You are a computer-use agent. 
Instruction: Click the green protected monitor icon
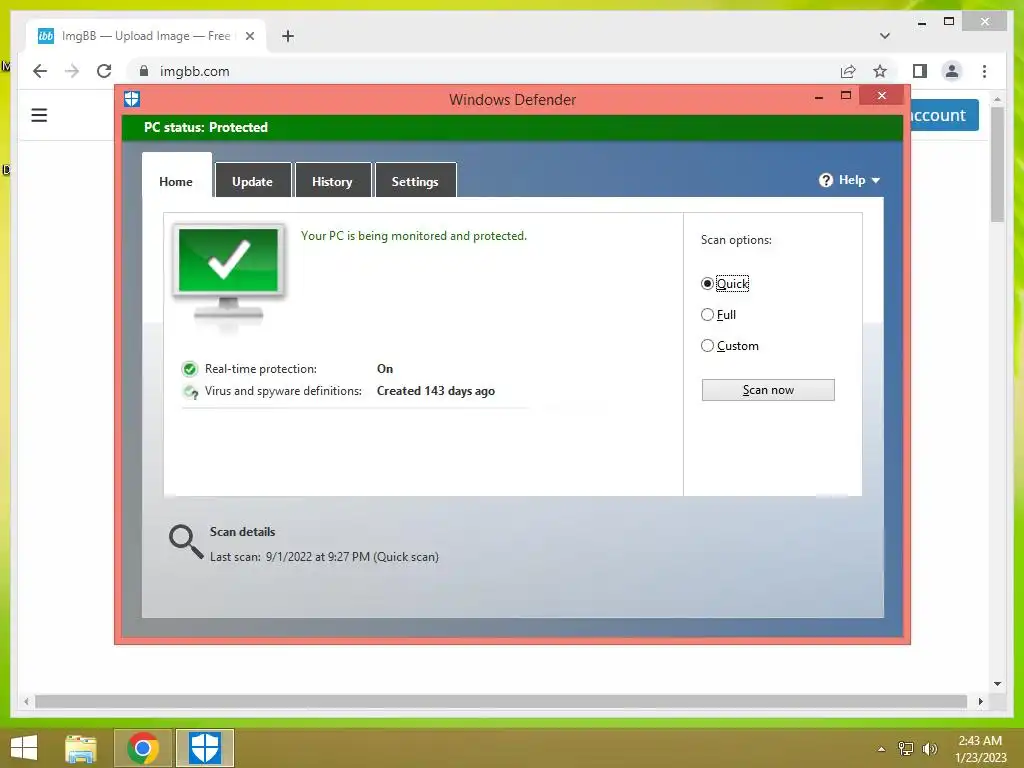[229, 277]
